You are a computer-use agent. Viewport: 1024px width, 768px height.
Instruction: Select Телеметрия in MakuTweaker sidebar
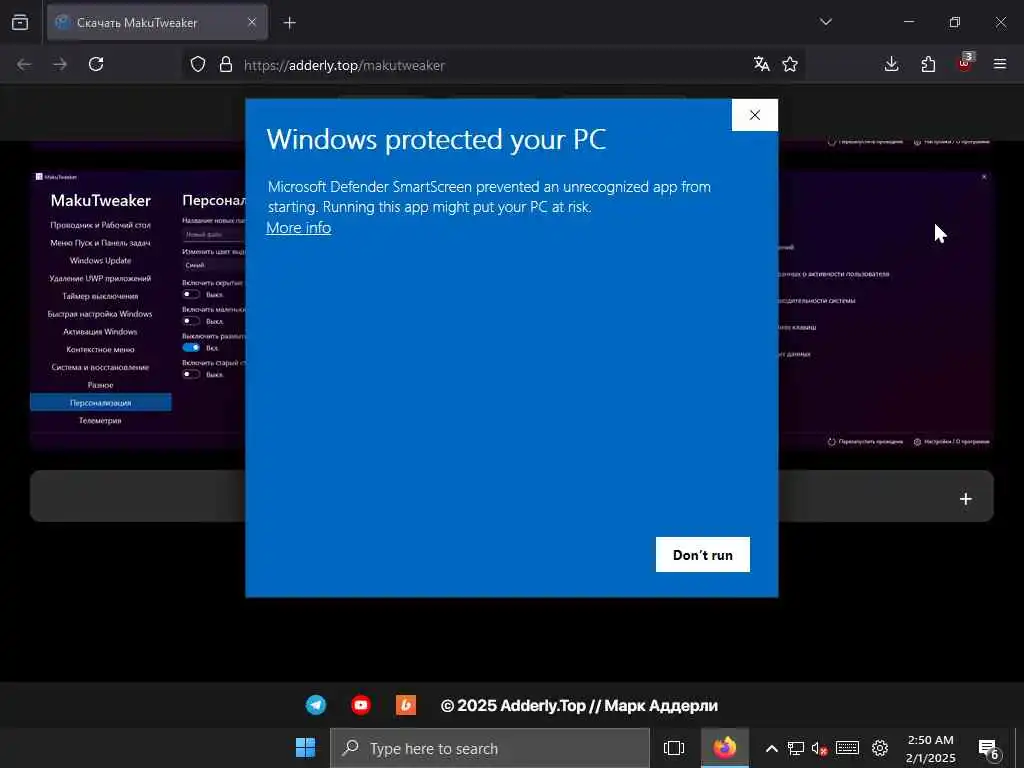101,421
